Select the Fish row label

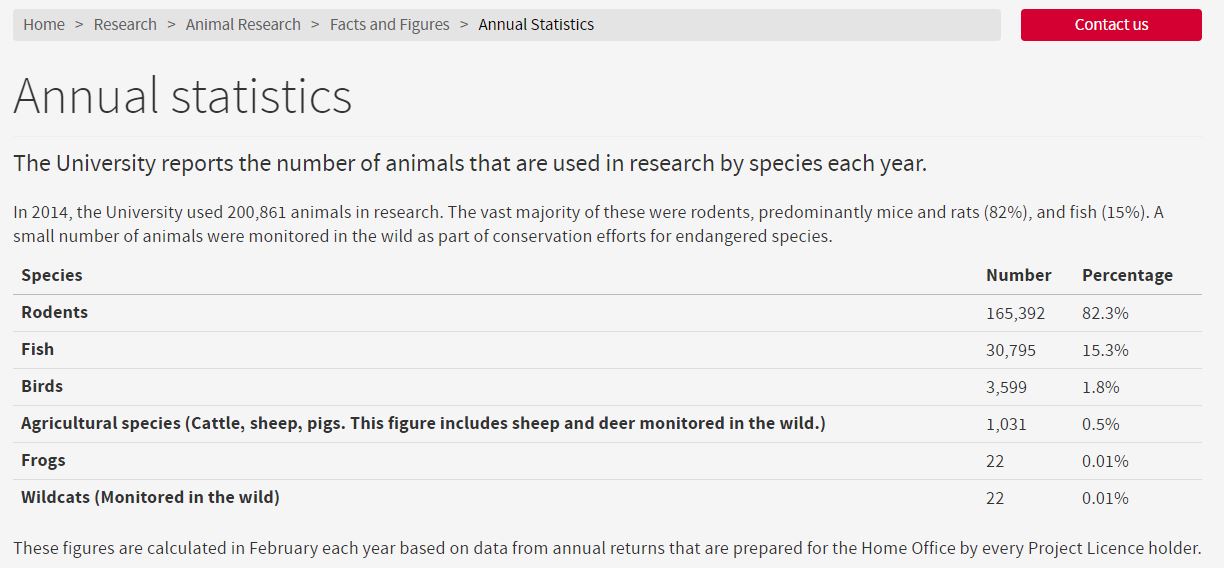tap(38, 350)
